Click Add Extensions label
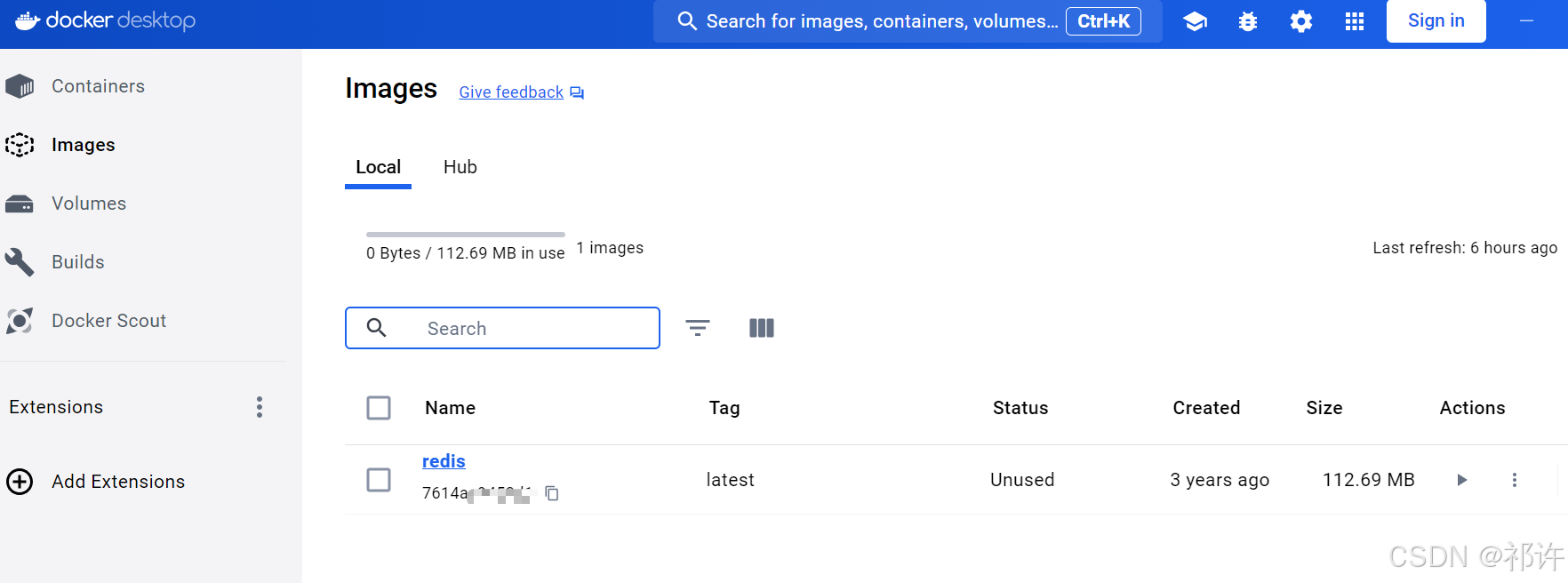This screenshot has height=583, width=1568. click(118, 482)
